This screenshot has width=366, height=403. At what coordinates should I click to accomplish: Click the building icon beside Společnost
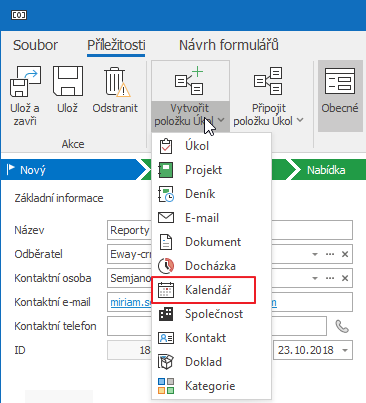(x=166, y=314)
